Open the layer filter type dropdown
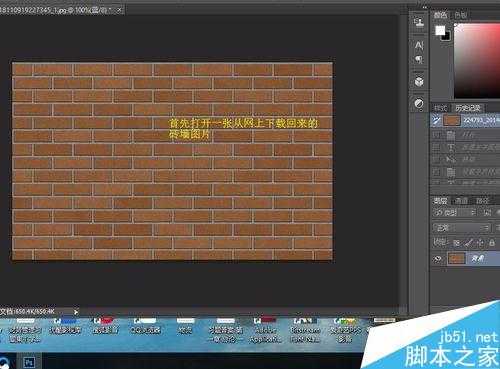The width and height of the screenshot is (500, 369). point(455,212)
